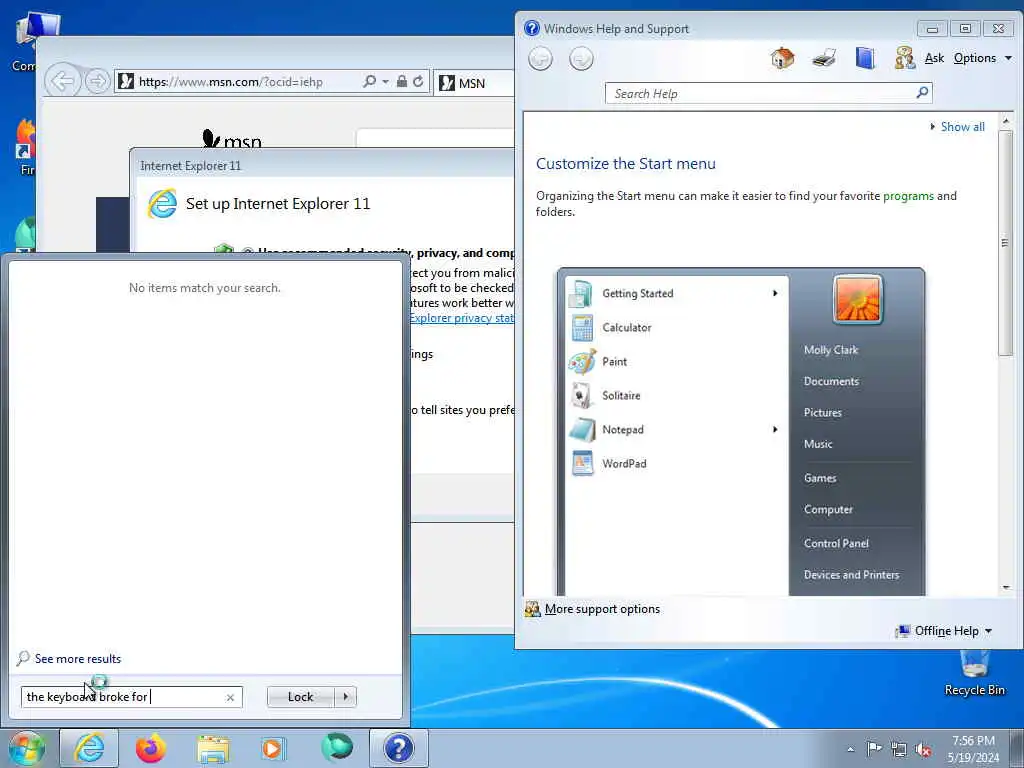This screenshot has width=1024, height=768.
Task: Click IE forward navigation button
Action: pos(97,82)
